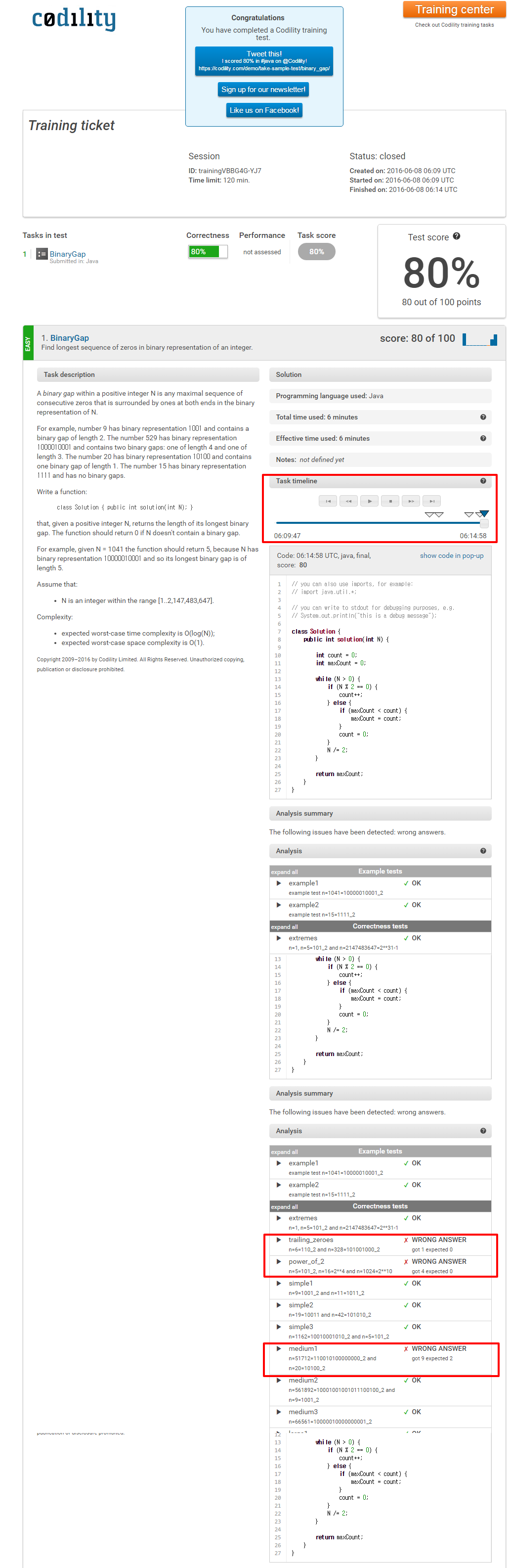Open the Test score help icon

457,236
